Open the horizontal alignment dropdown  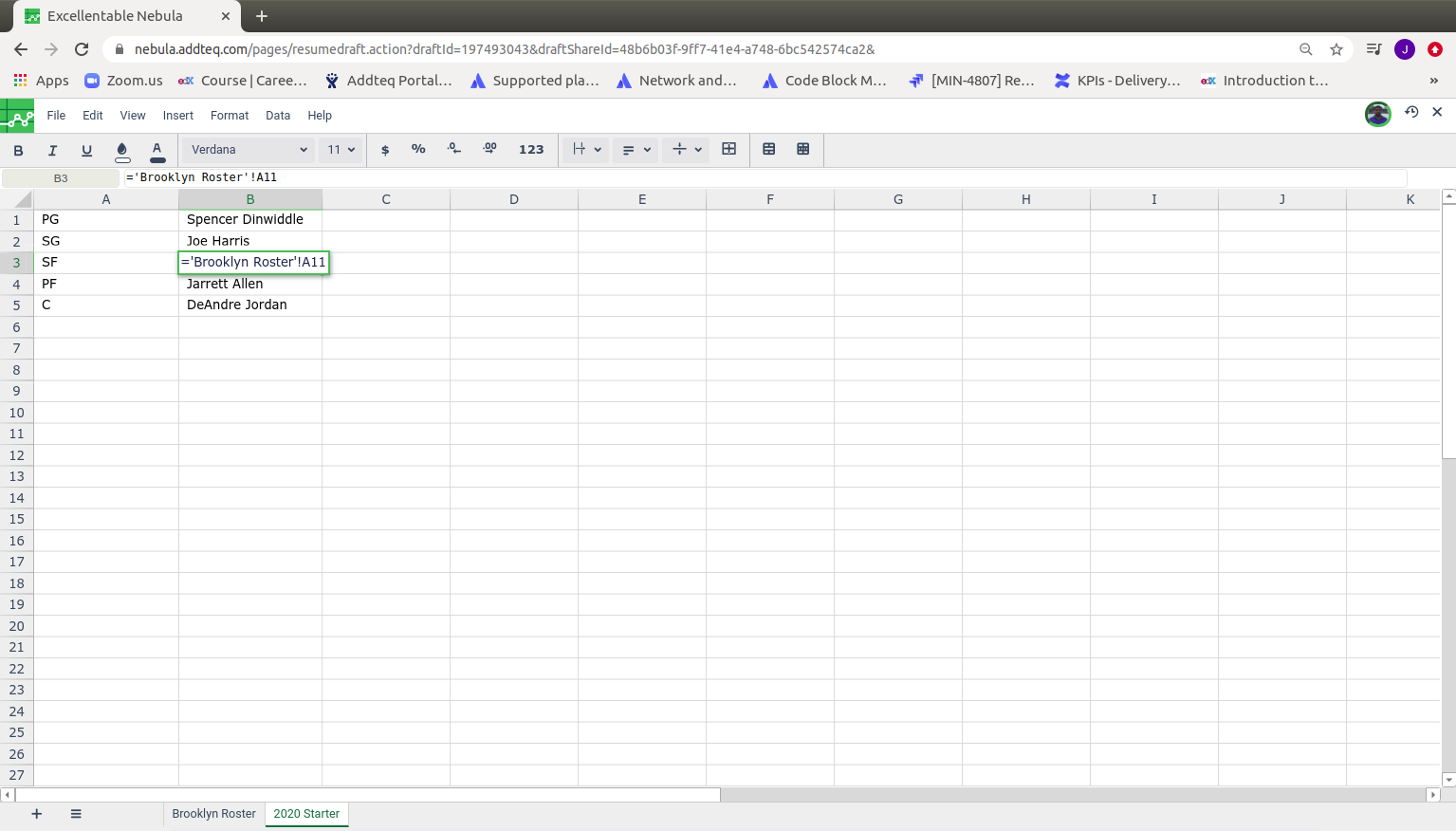(636, 150)
